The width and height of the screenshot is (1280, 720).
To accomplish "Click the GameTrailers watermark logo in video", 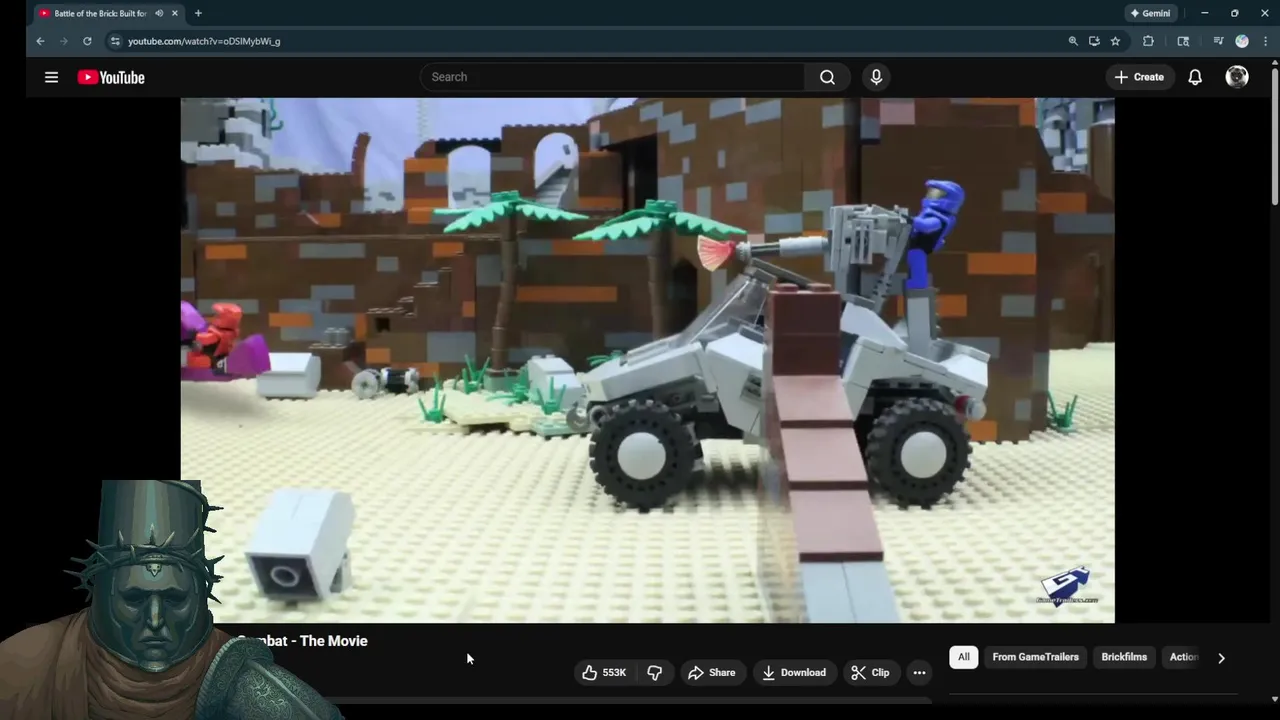I will tap(1067, 587).
